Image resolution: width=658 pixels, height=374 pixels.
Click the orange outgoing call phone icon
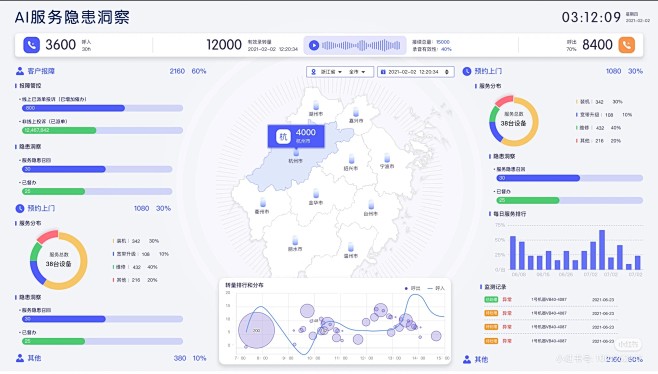pyautogui.click(x=627, y=45)
